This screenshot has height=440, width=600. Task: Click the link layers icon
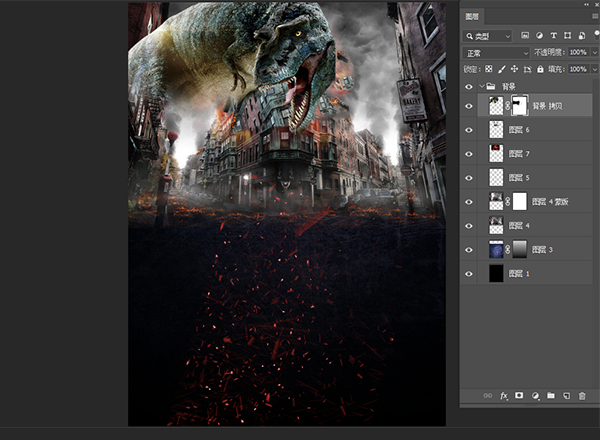[488, 396]
